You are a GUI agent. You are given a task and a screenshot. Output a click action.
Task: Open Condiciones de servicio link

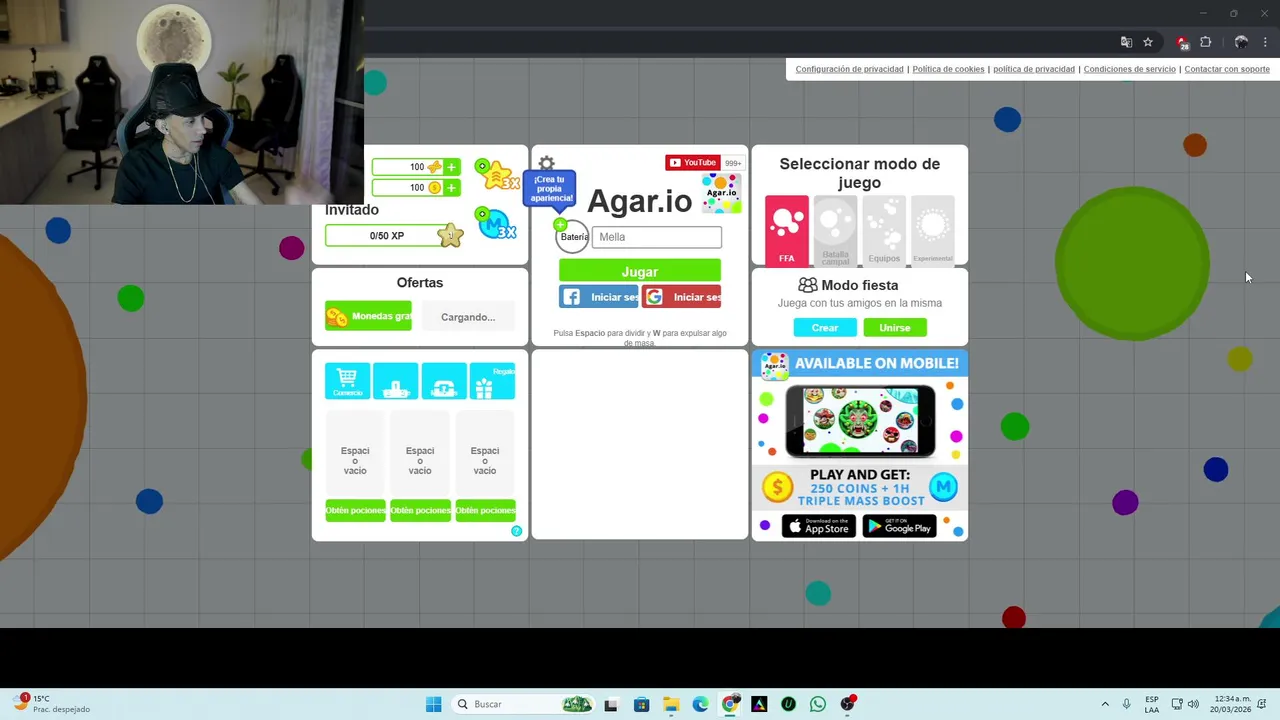point(1130,69)
